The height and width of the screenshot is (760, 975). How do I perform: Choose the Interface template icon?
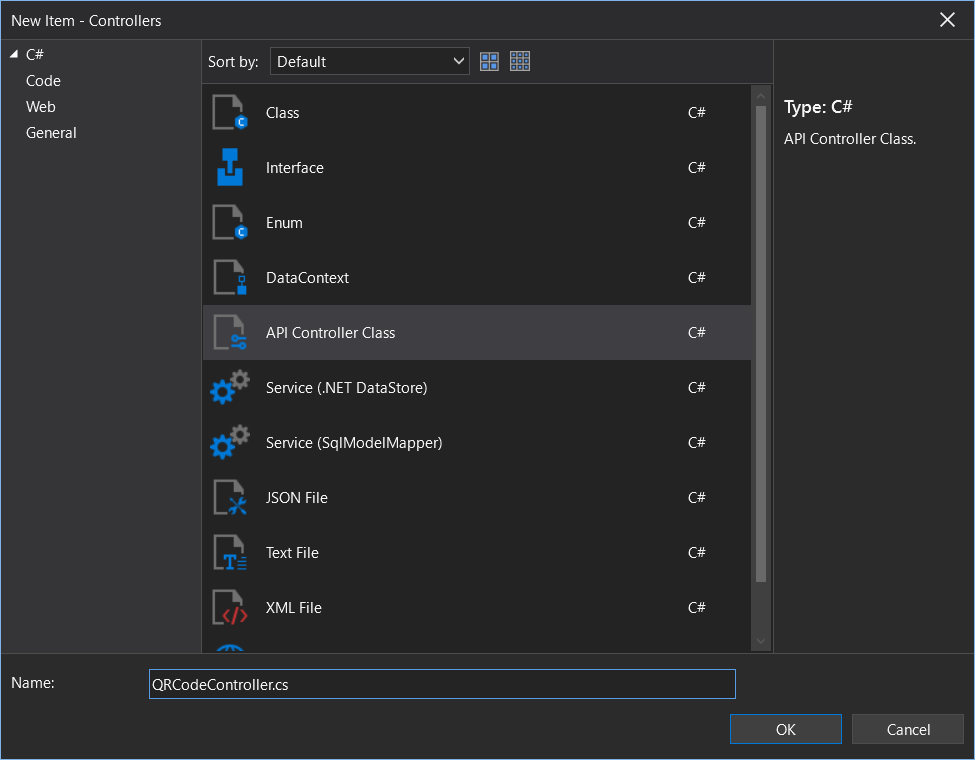(229, 168)
